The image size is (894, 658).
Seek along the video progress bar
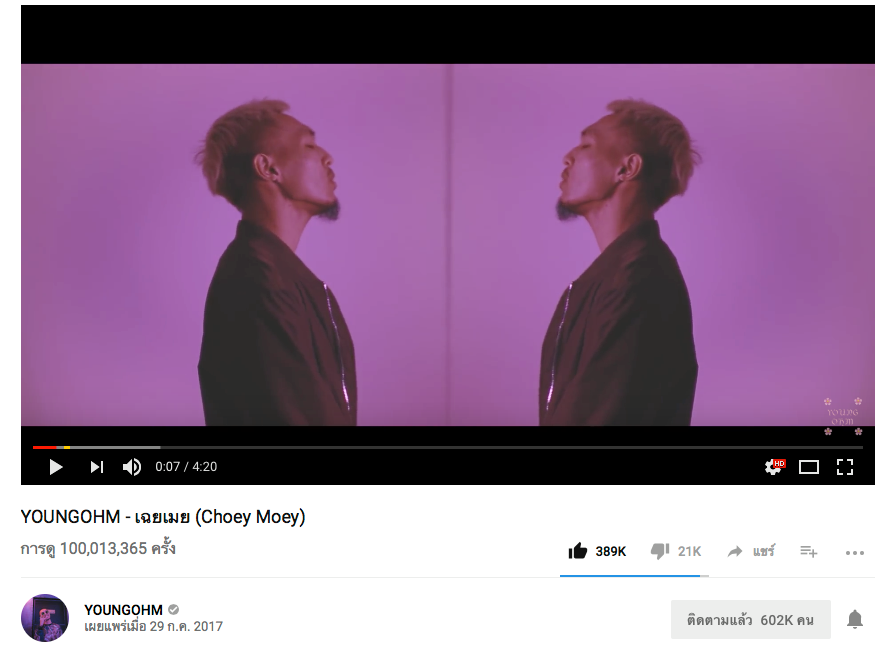click(448, 447)
